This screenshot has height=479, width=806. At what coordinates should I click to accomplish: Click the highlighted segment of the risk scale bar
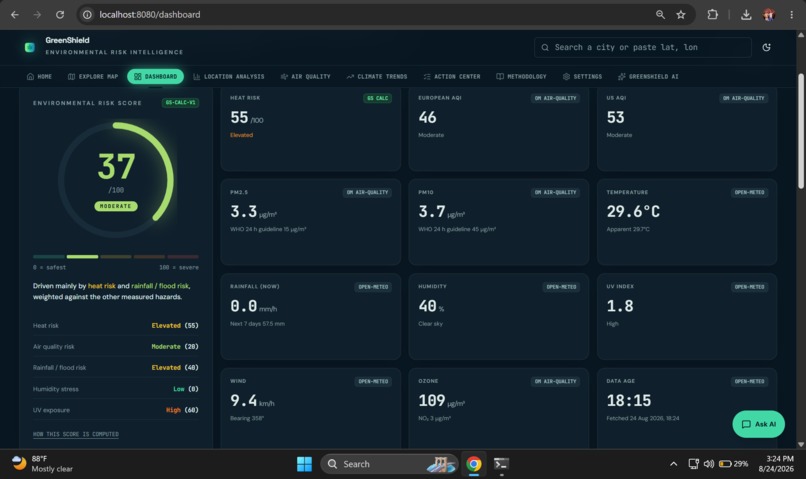coord(82,256)
